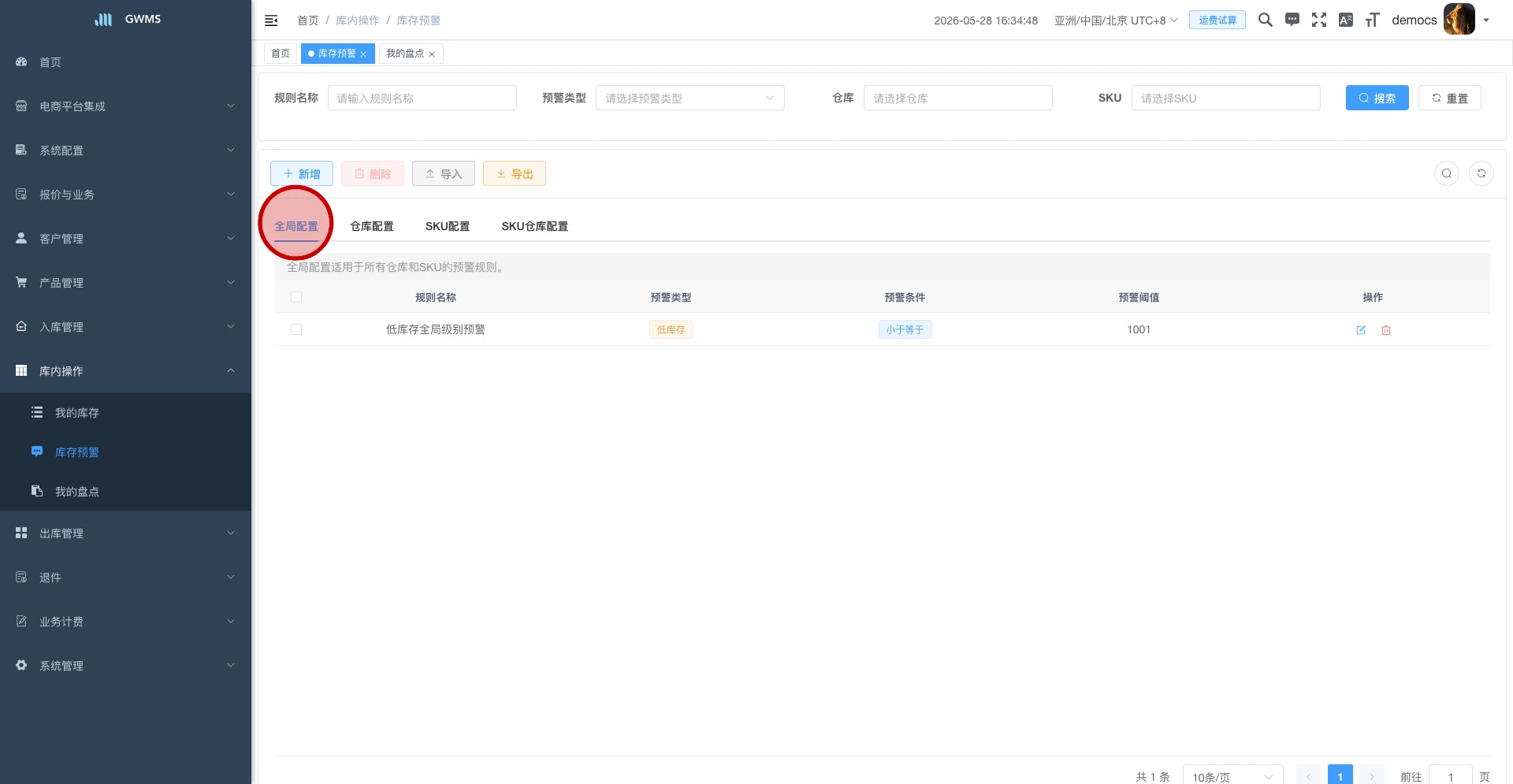
Task: Switch to the SKU配置 tab
Action: click(x=448, y=226)
